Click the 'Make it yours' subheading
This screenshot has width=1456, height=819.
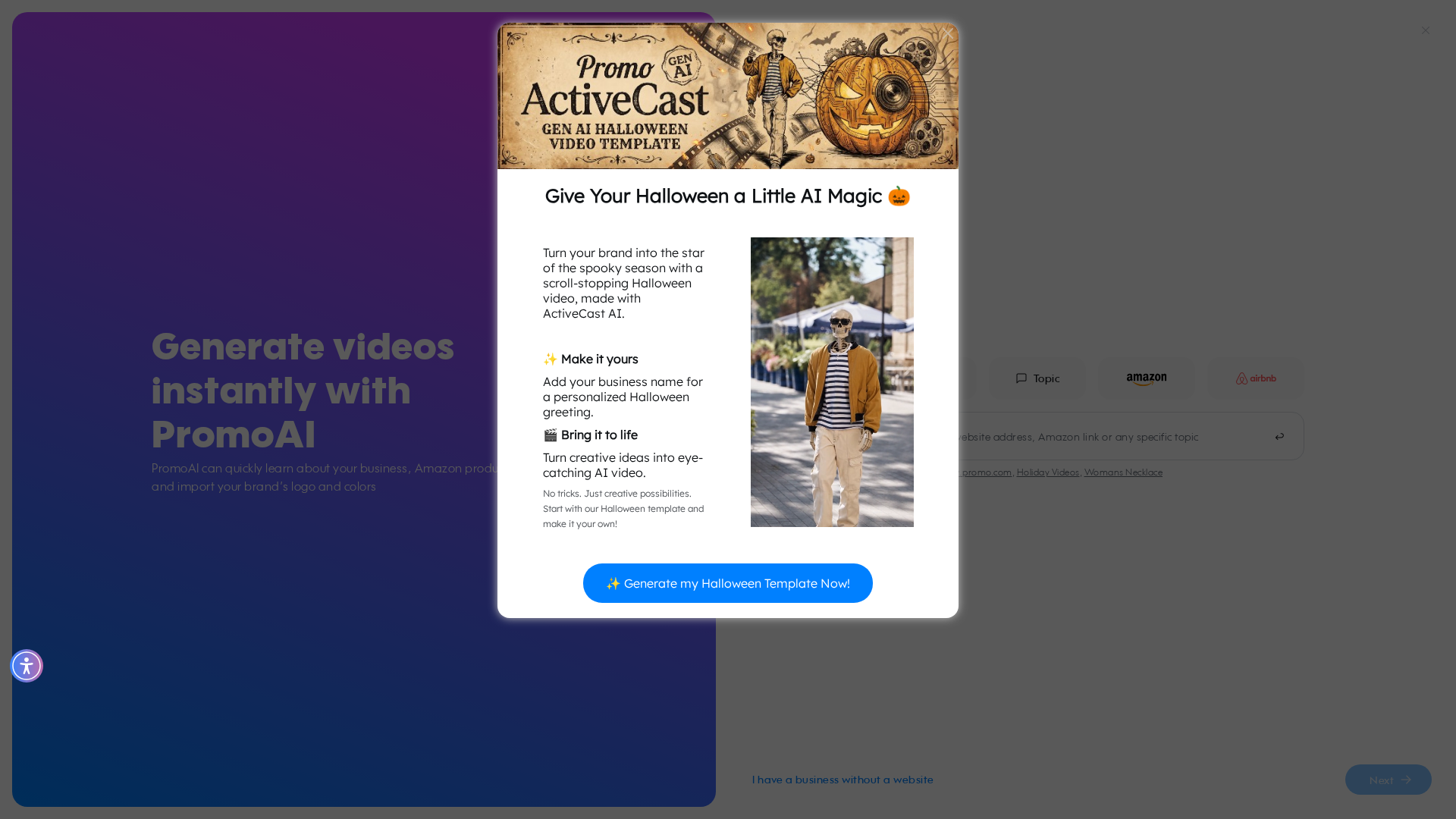click(591, 359)
